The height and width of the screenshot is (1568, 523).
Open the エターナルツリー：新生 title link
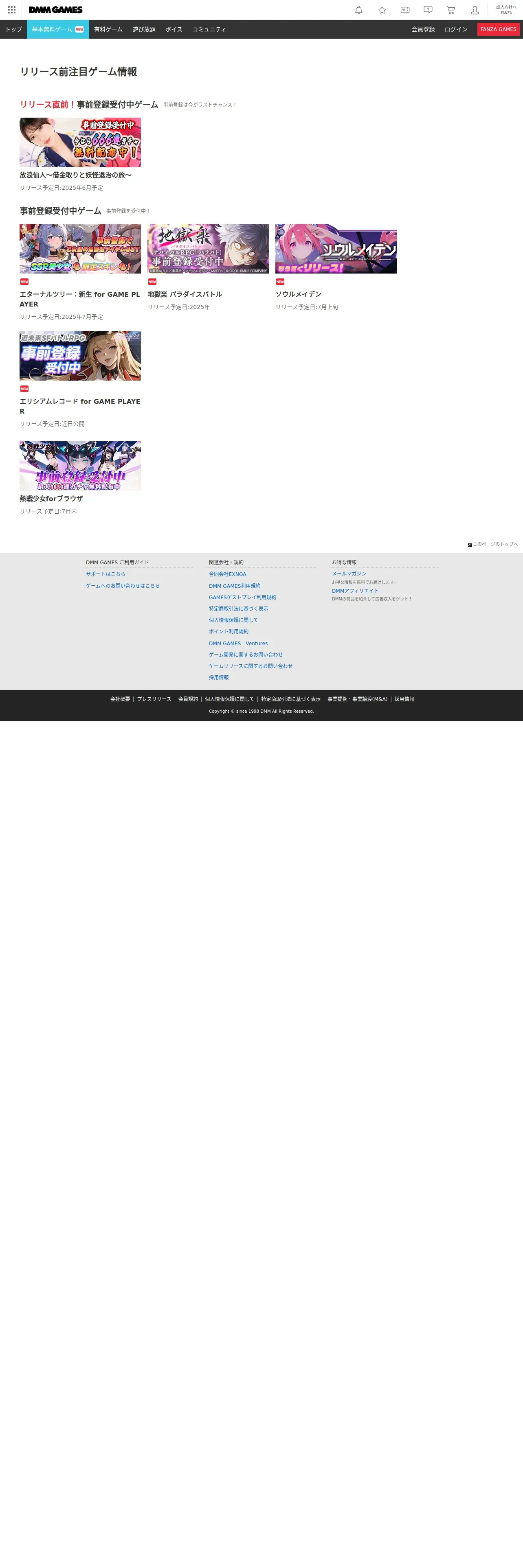coord(80,299)
